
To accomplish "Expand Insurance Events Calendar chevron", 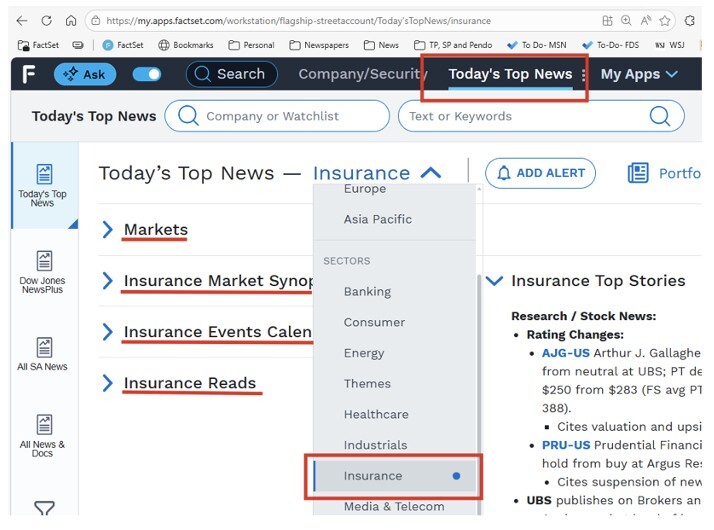I will (107, 332).
